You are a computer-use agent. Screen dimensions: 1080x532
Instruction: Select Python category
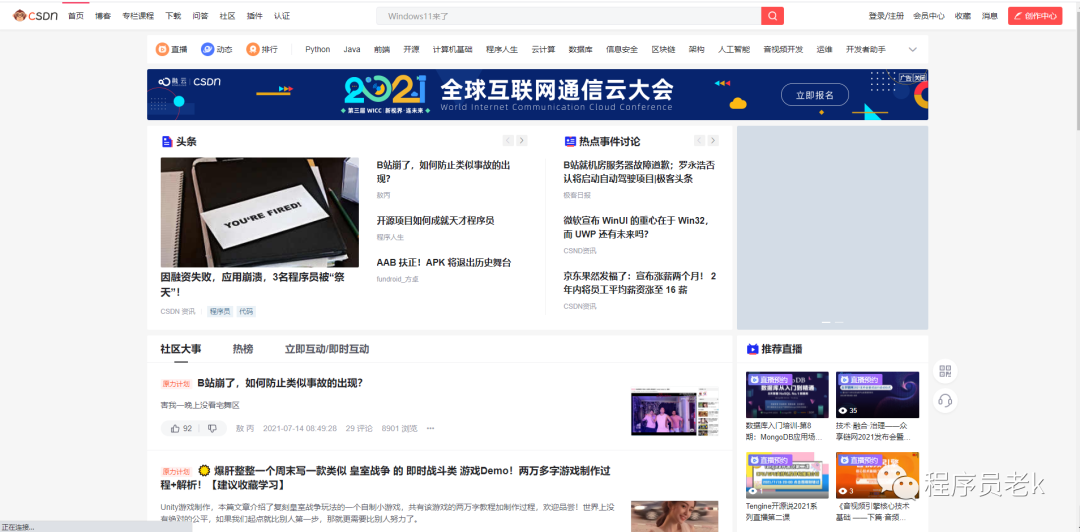pyautogui.click(x=318, y=50)
